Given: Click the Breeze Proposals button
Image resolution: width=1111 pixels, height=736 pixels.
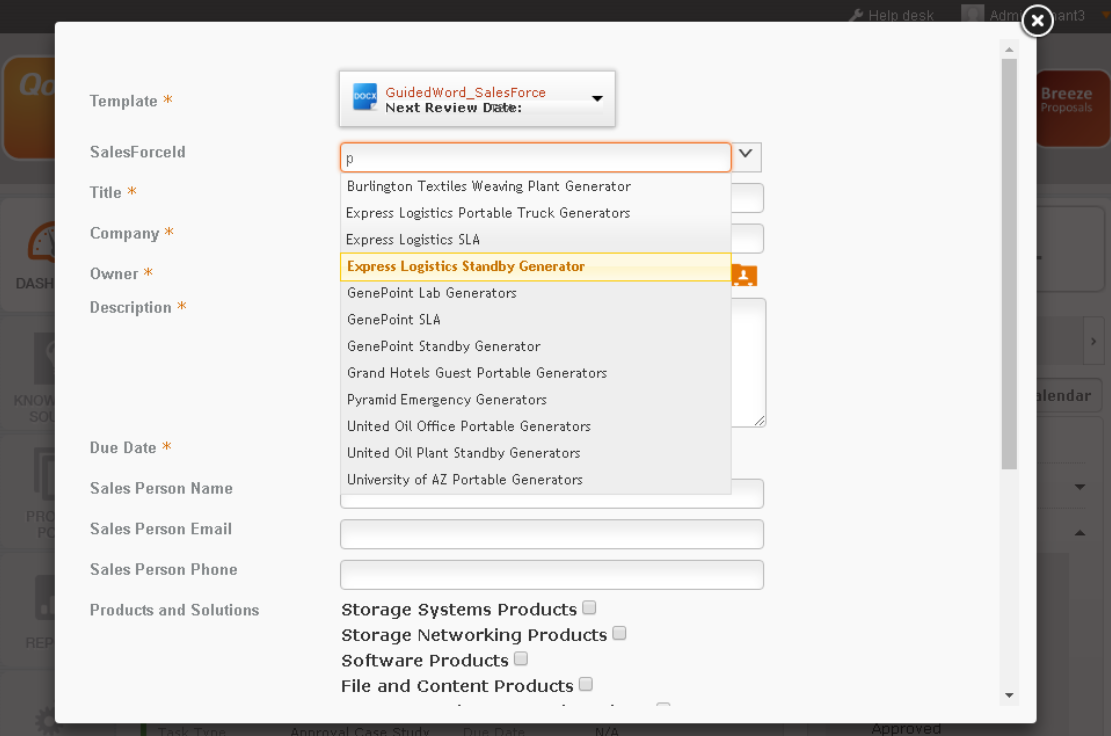Looking at the screenshot, I should click(x=1071, y=108).
